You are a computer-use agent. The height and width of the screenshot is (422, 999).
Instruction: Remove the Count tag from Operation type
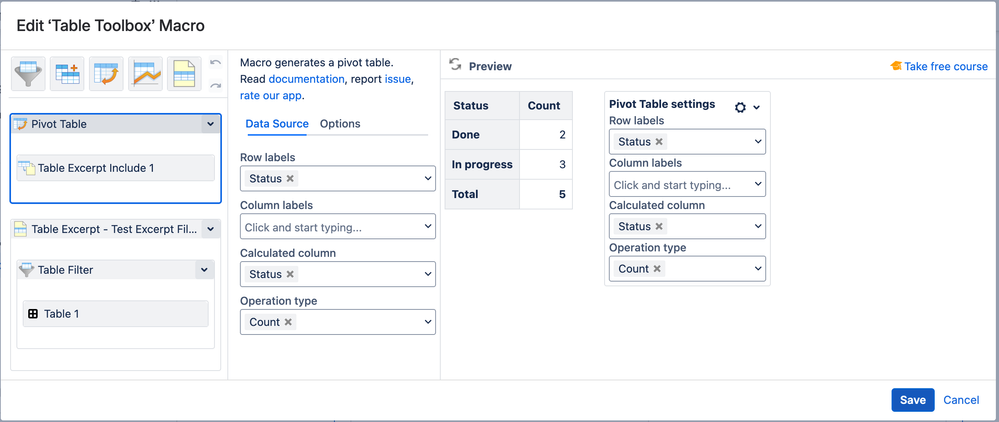(288, 322)
